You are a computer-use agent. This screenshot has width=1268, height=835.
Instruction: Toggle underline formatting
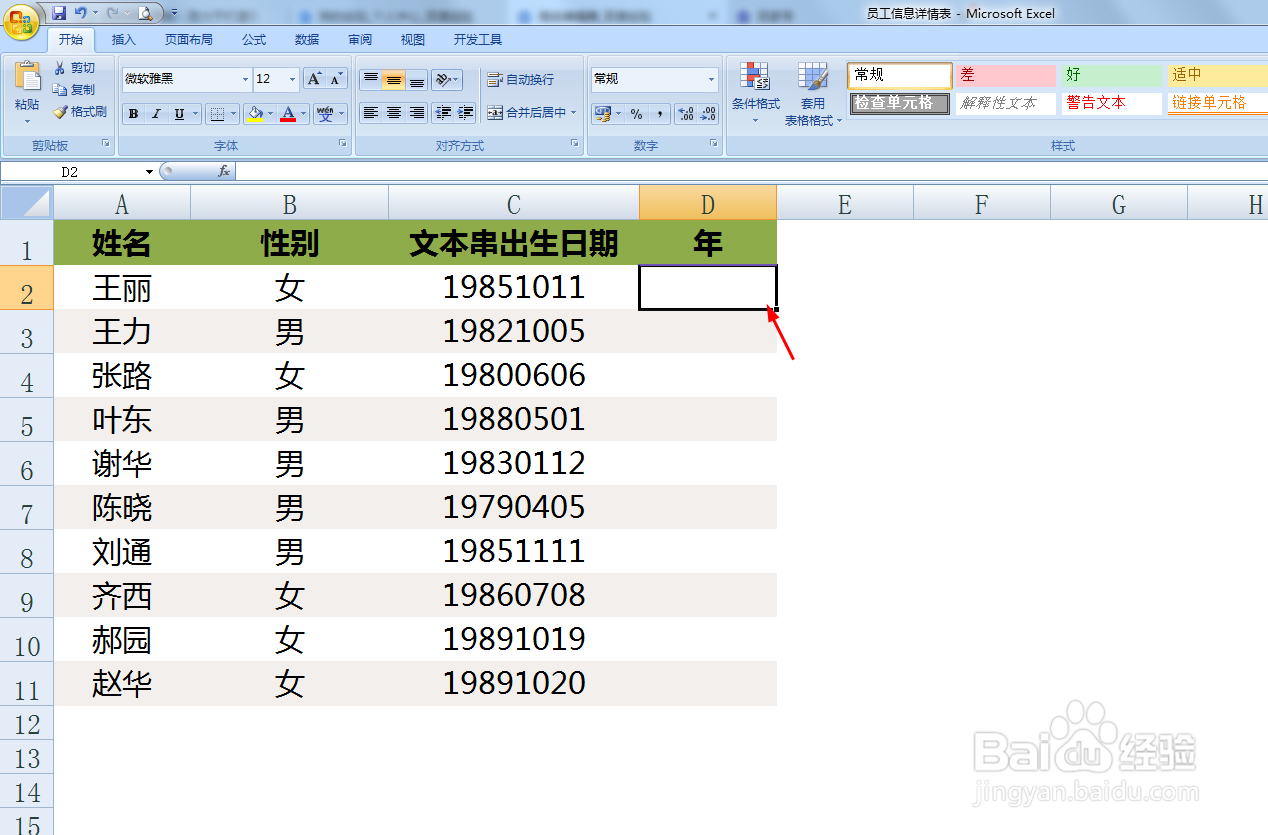(x=179, y=114)
